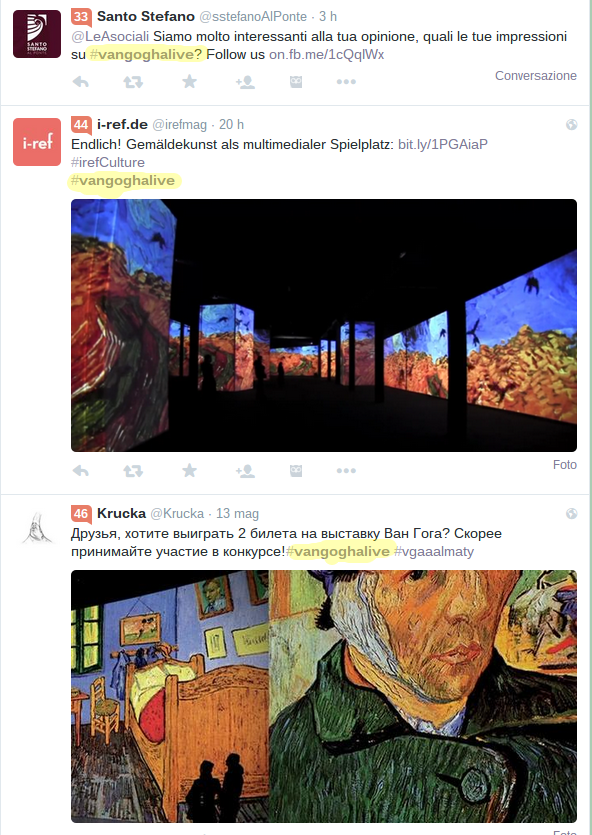This screenshot has height=835, width=592.
Task: Open the on.fb.me/1cQqlWx link
Action: point(326,54)
